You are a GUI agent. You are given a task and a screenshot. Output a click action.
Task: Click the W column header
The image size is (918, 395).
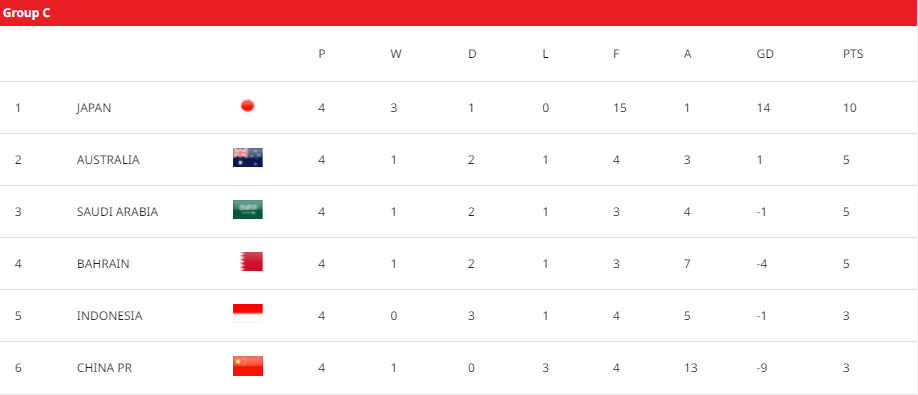(x=396, y=54)
